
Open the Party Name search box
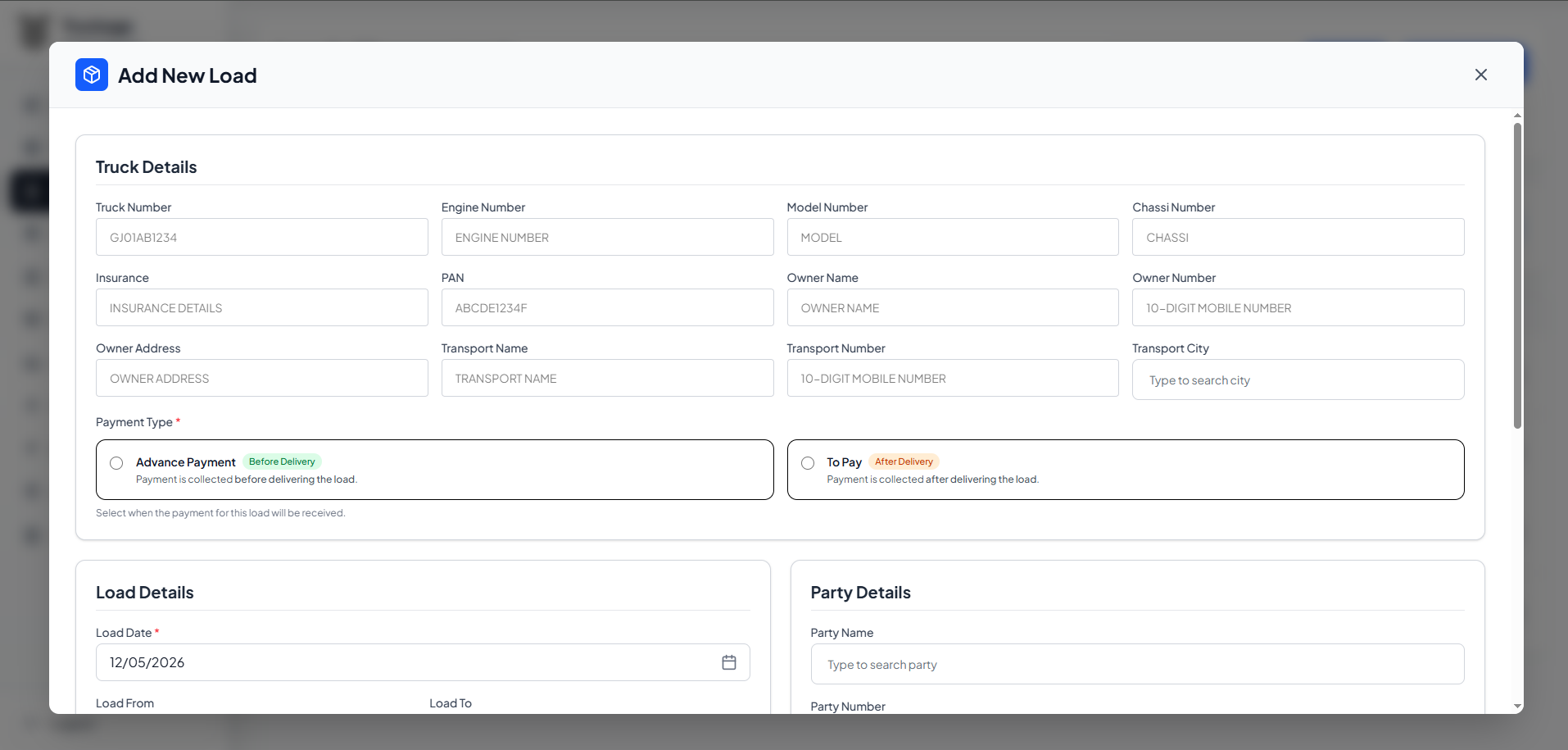pos(1137,664)
